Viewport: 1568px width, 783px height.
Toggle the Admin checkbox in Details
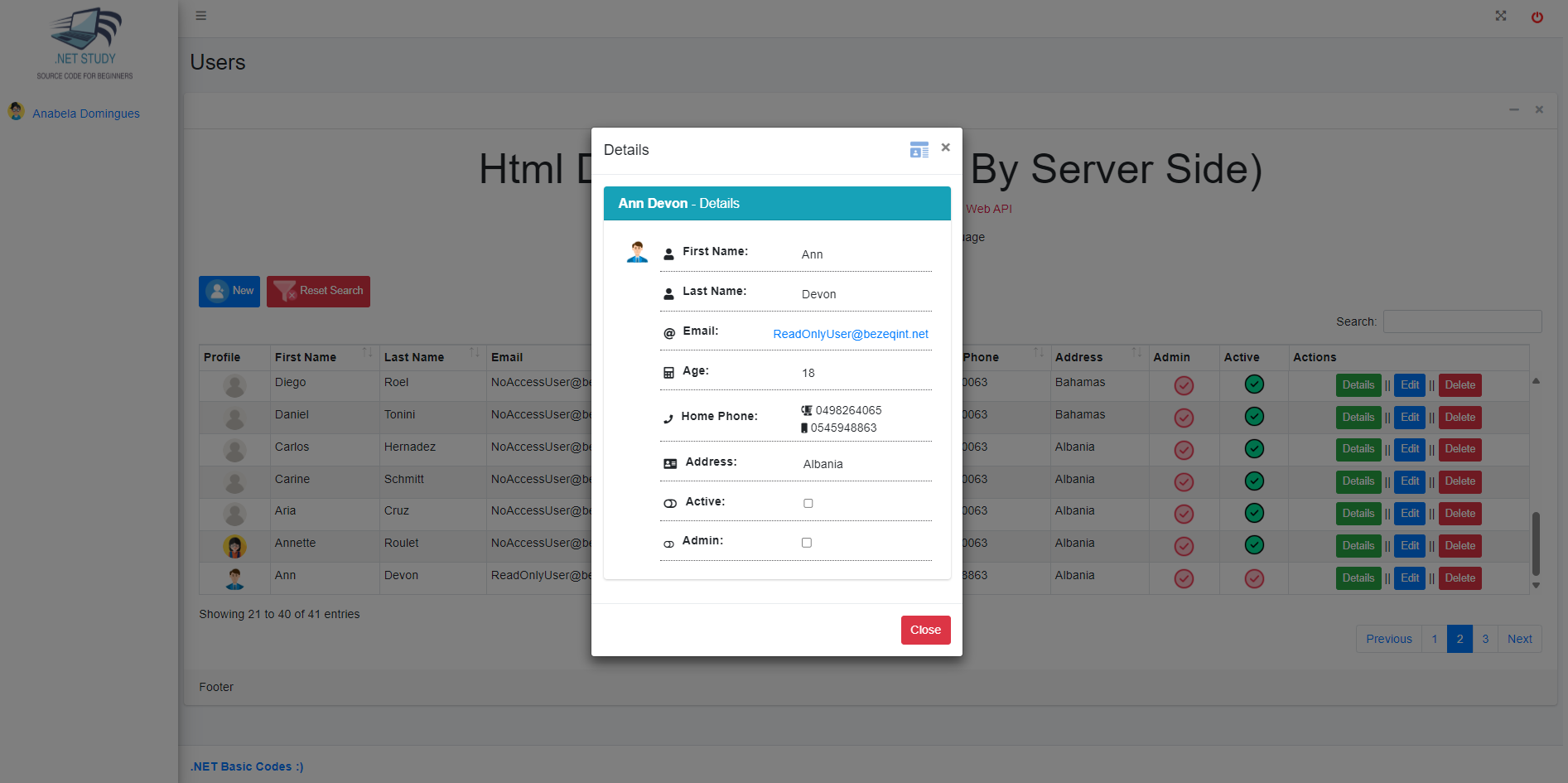tap(807, 543)
